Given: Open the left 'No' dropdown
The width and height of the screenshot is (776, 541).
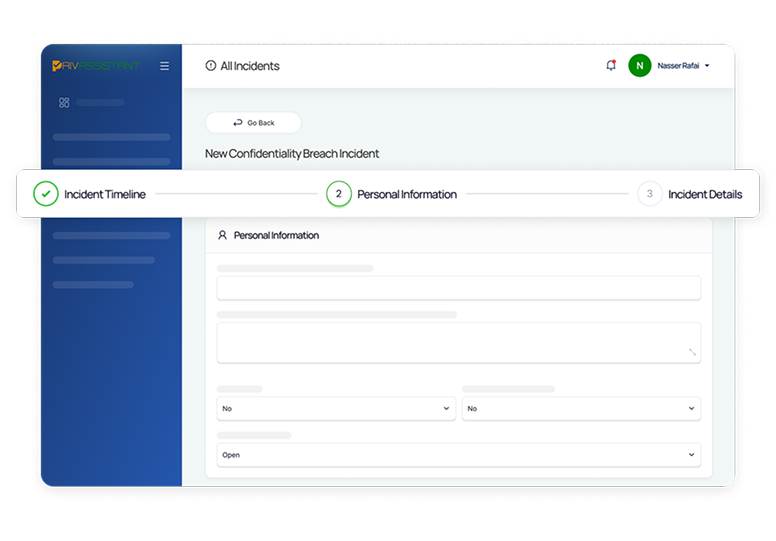Looking at the screenshot, I should pos(336,408).
